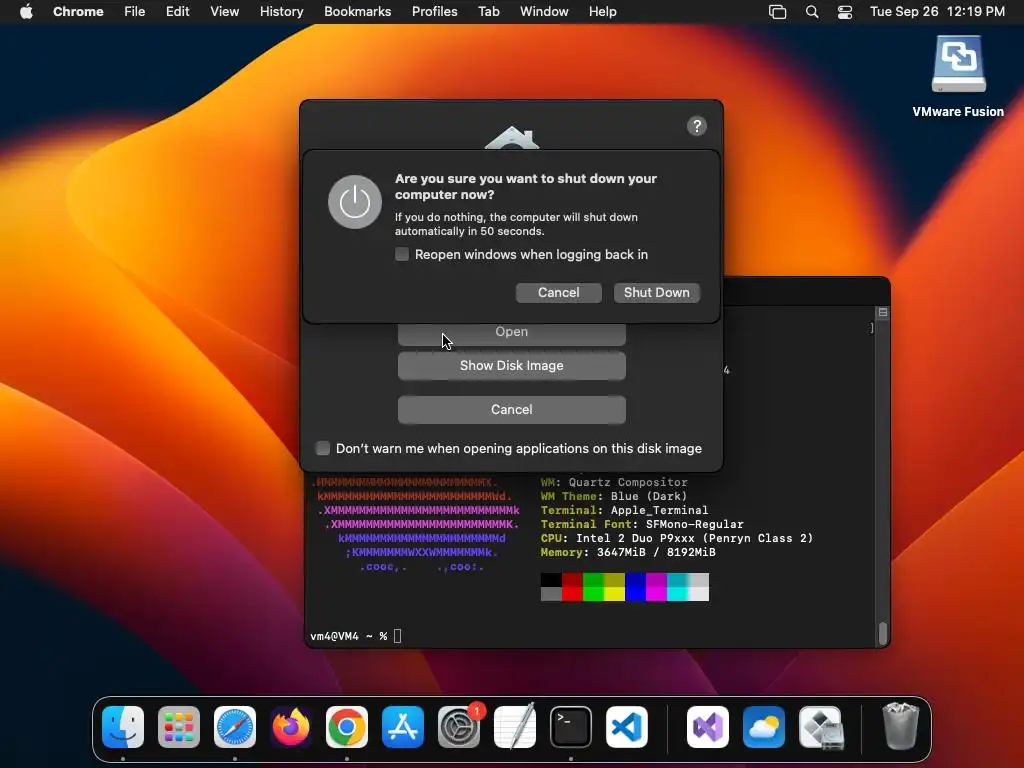Click the Terminal window vertical scrollbar
Image resolution: width=1024 pixels, height=768 pixels.
tap(883, 632)
